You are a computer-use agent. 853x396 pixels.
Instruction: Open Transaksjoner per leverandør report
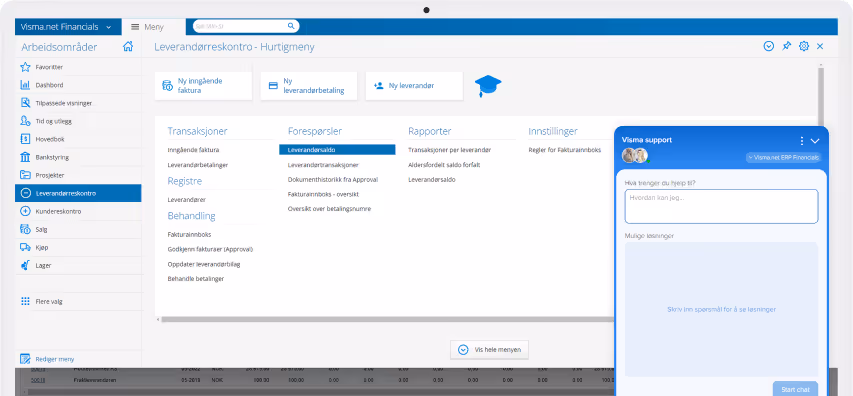449,150
